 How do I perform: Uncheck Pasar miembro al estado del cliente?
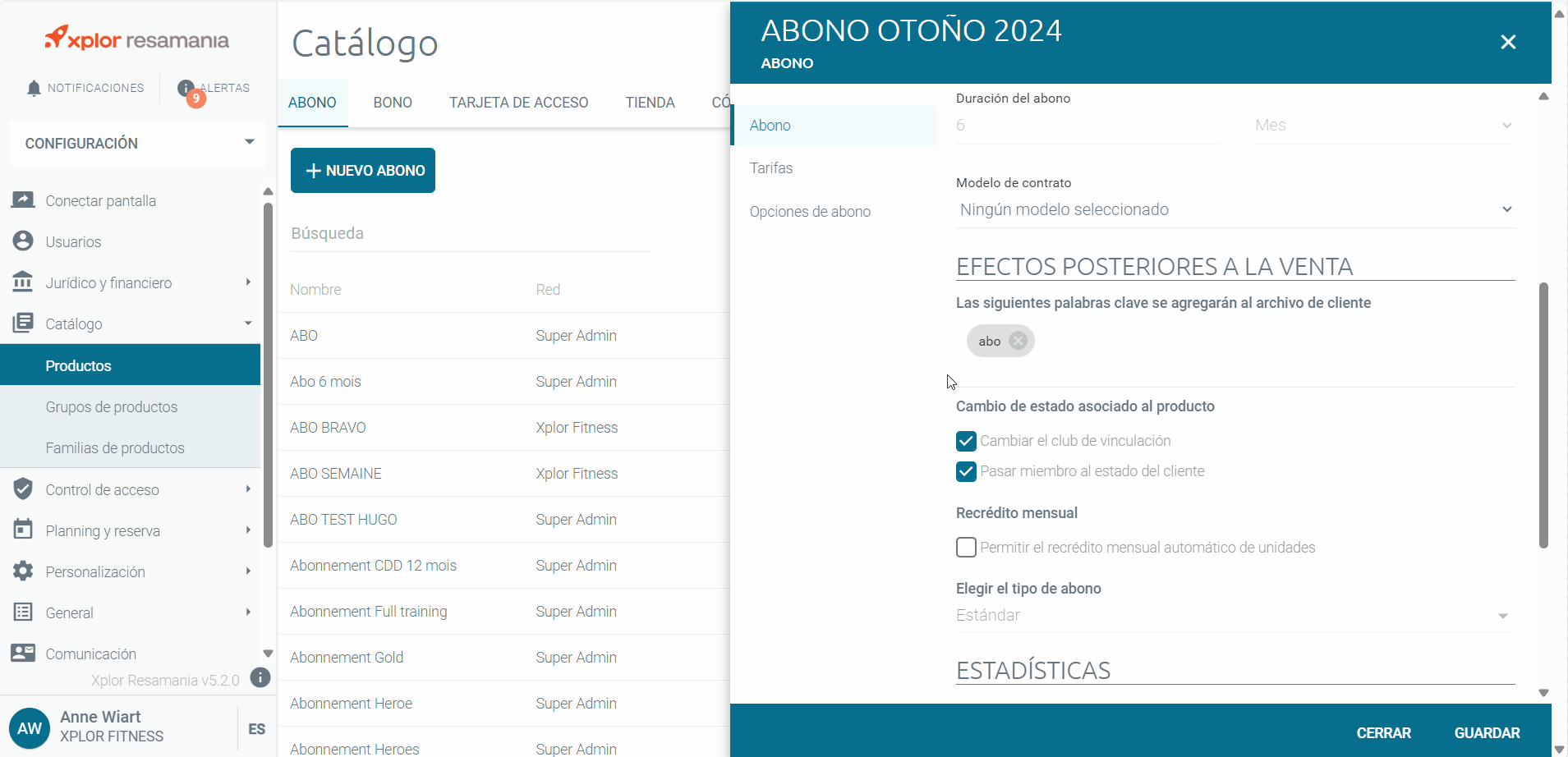coord(966,471)
